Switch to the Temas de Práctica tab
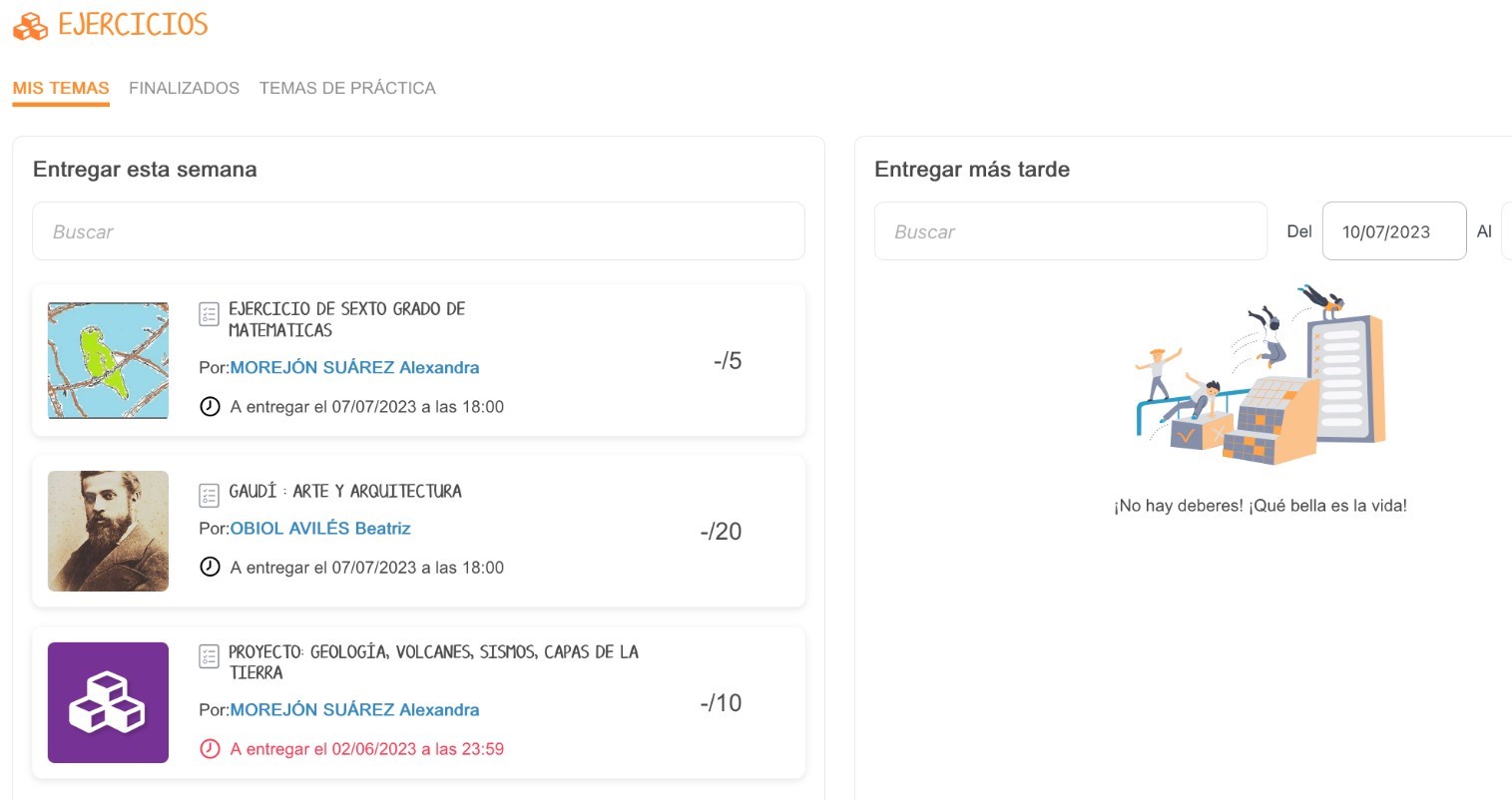Image resolution: width=1512 pixels, height=800 pixels. (347, 88)
